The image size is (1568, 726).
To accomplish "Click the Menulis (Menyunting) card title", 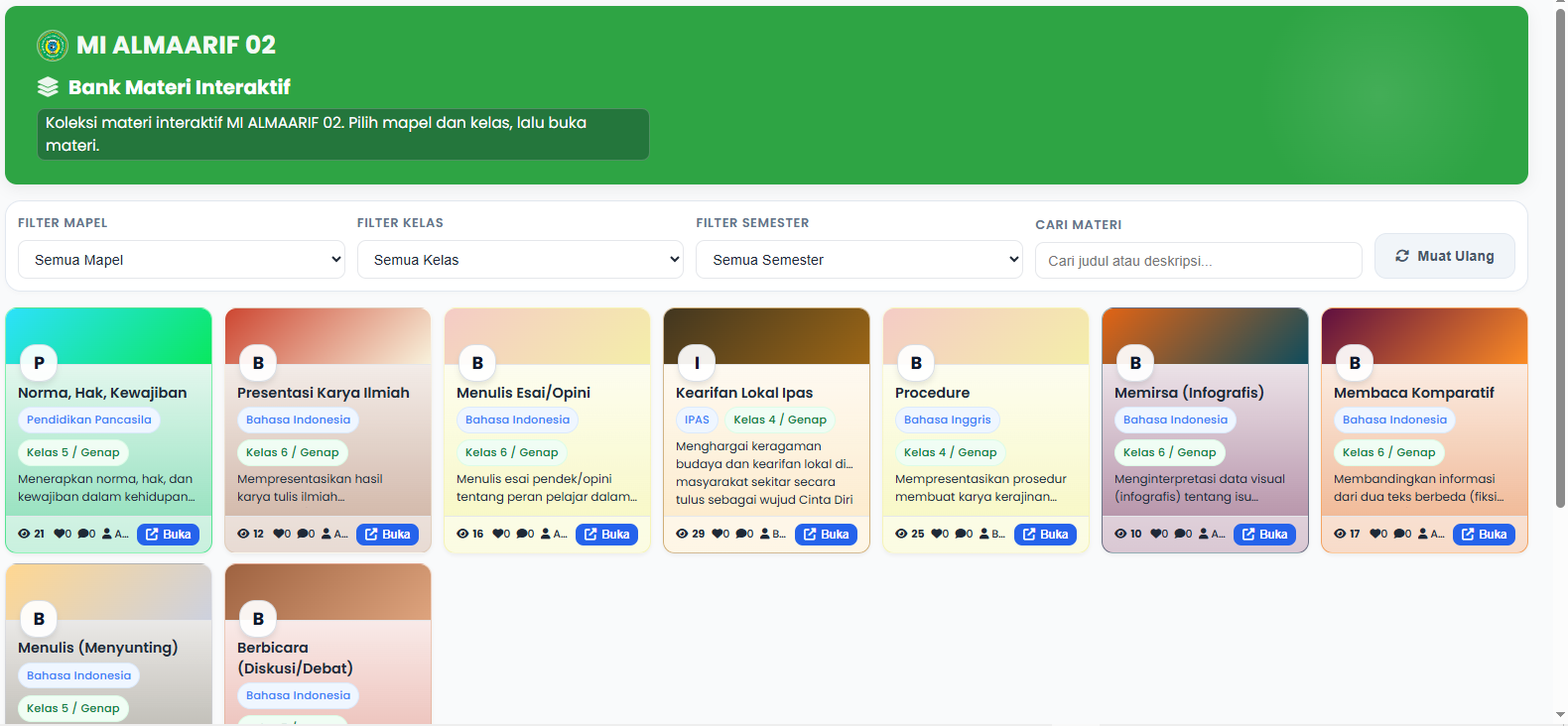I will [98, 648].
